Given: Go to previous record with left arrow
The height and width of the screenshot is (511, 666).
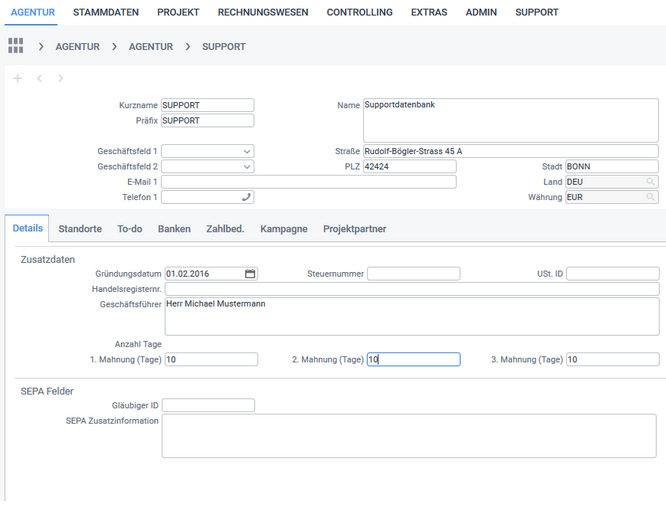Looking at the screenshot, I should point(40,79).
